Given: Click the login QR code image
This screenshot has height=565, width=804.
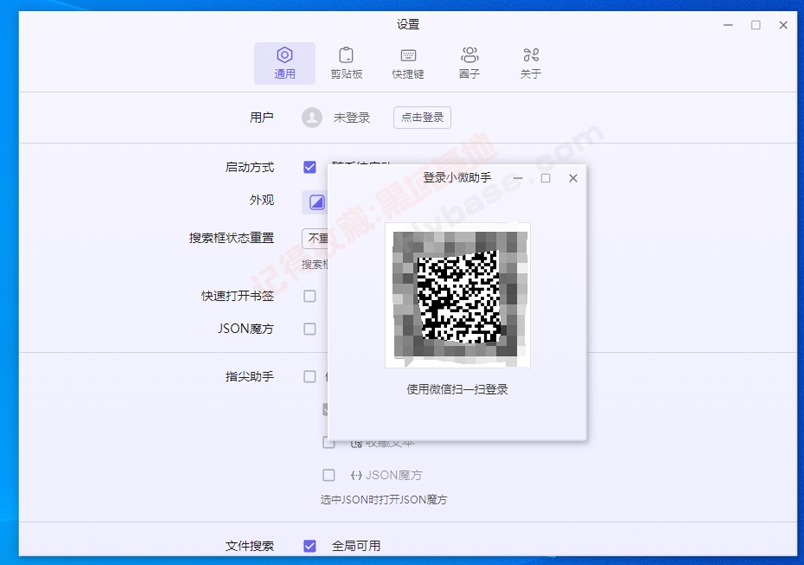Looking at the screenshot, I should [458, 295].
